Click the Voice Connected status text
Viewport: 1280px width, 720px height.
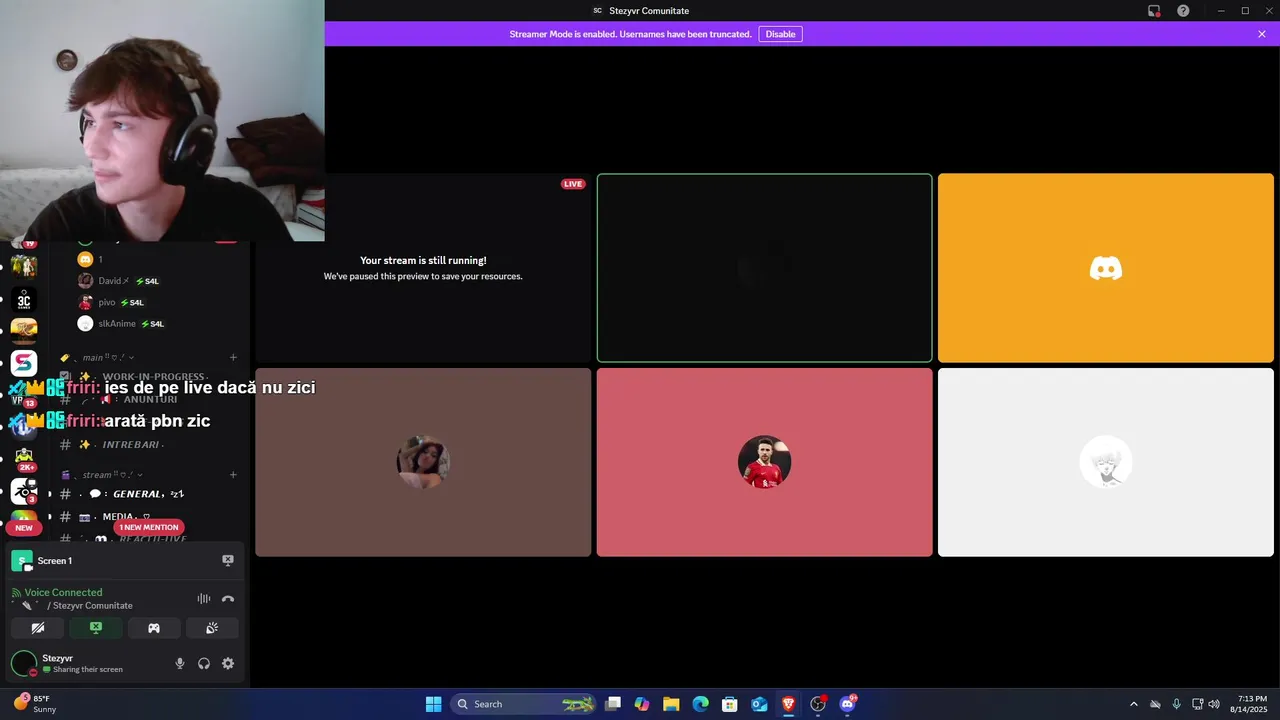[63, 592]
